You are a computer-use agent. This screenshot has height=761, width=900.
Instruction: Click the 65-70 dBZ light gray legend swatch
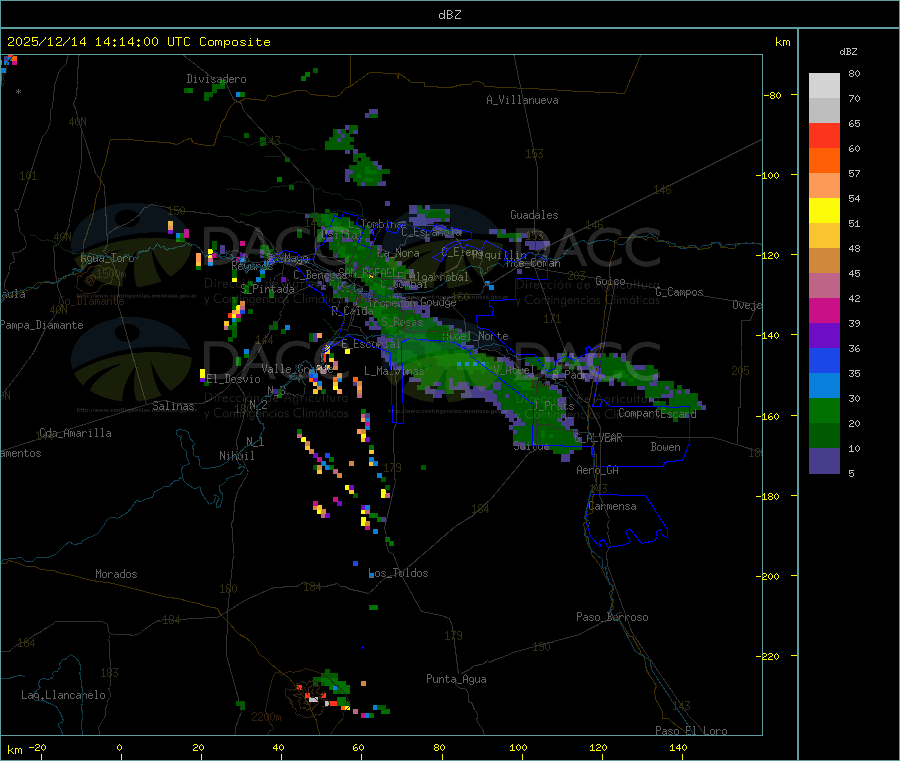(824, 110)
